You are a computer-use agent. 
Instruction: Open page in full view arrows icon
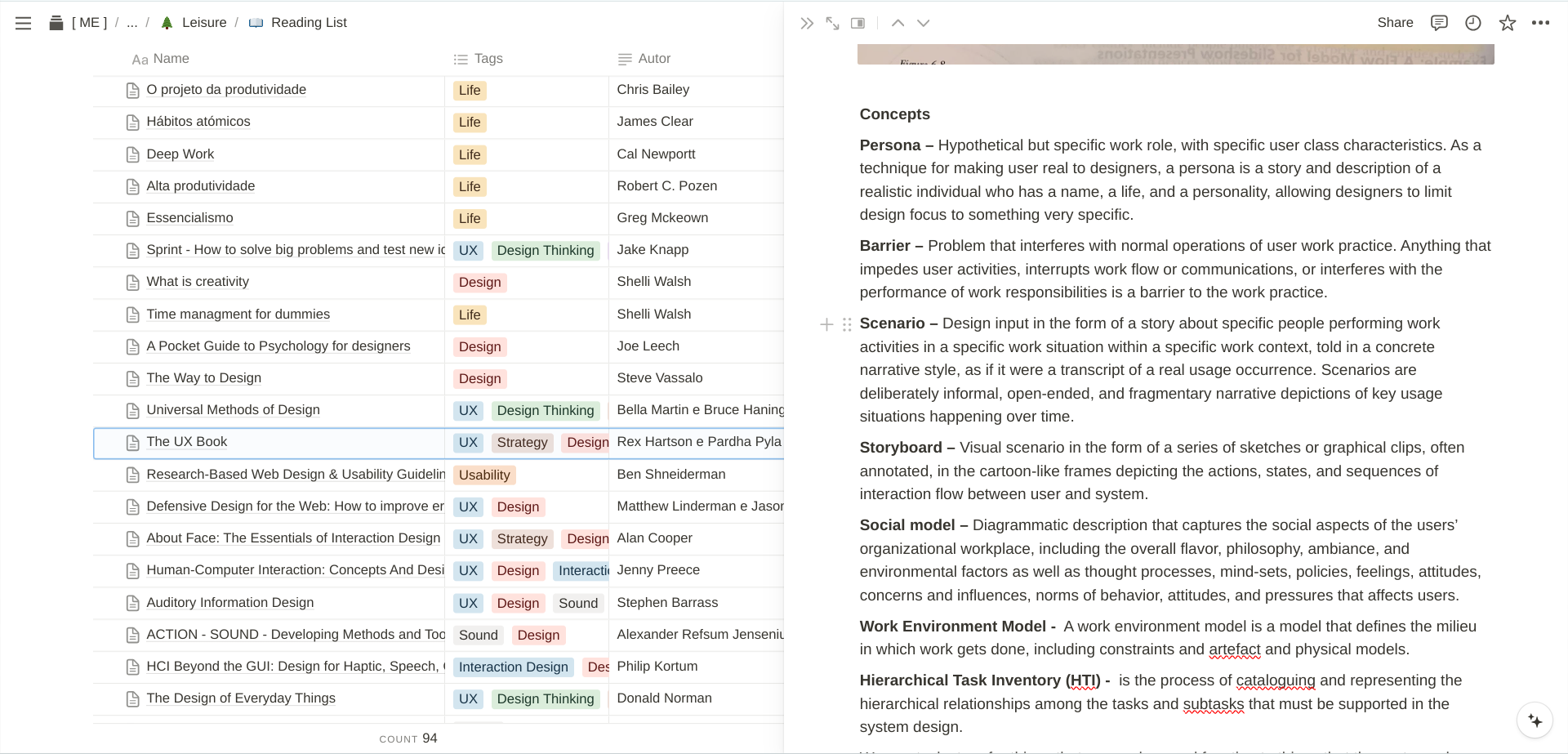[832, 23]
